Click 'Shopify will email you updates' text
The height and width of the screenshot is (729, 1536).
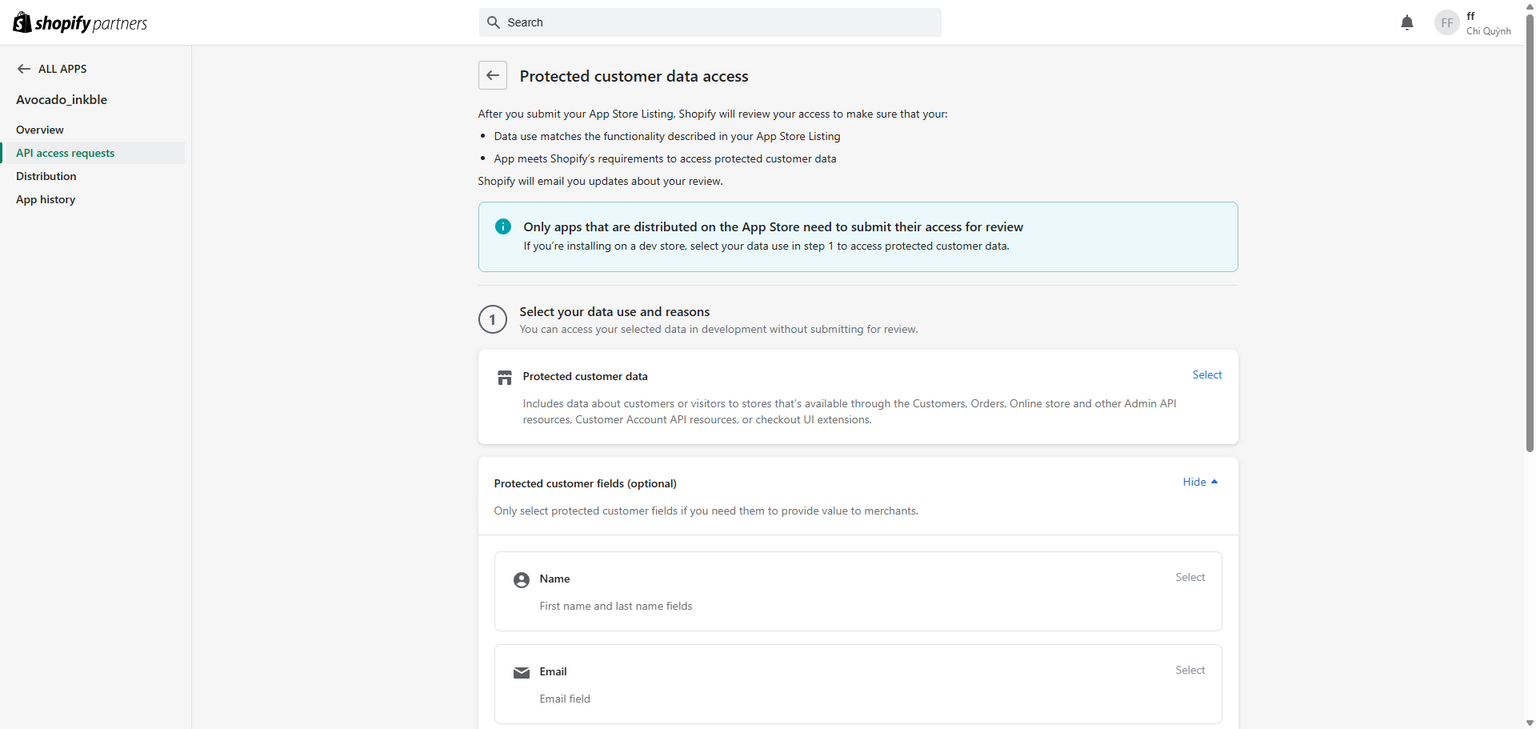click(x=600, y=181)
